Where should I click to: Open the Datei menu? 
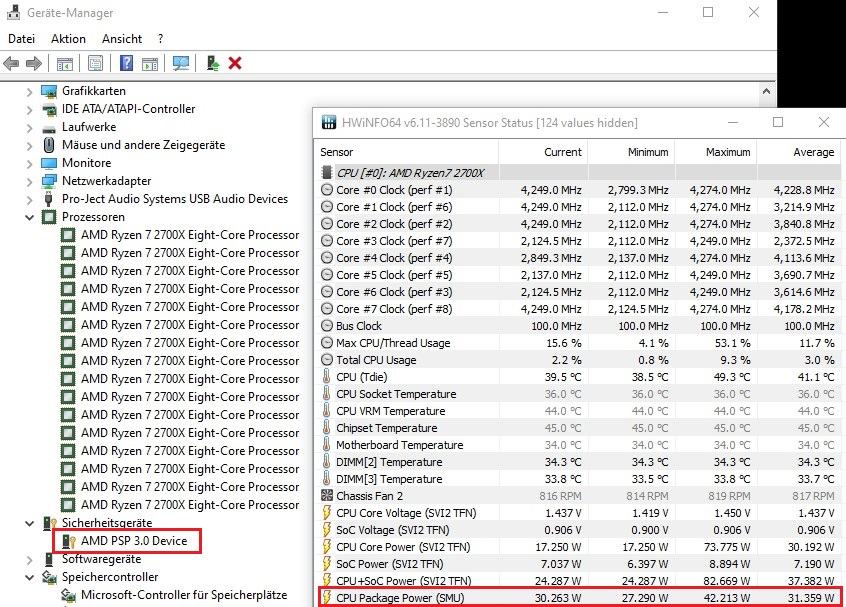(22, 39)
